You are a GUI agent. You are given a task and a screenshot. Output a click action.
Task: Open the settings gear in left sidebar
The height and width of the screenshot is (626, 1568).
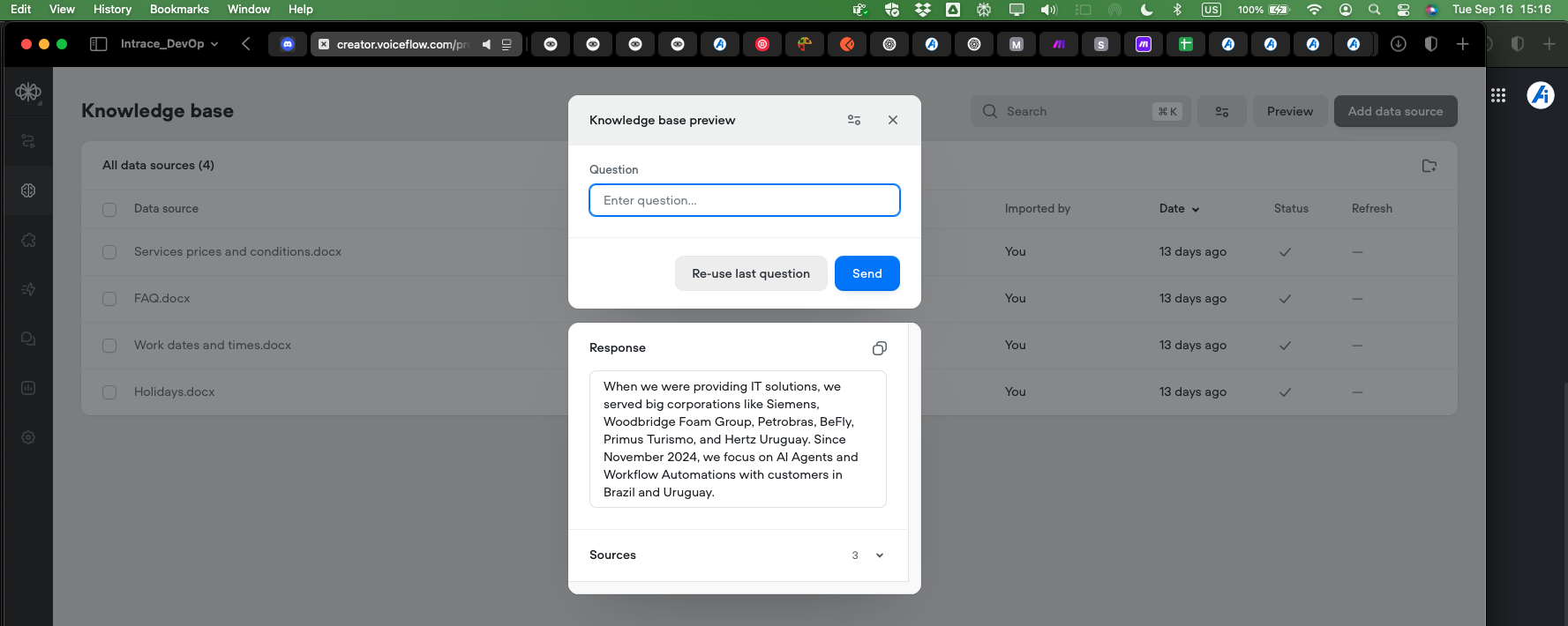pos(28,437)
